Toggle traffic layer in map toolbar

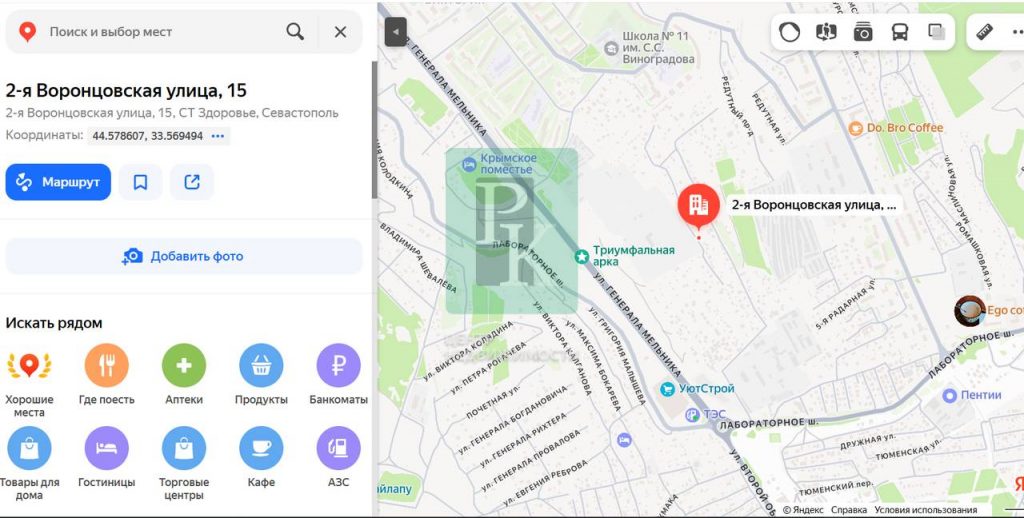coord(789,31)
